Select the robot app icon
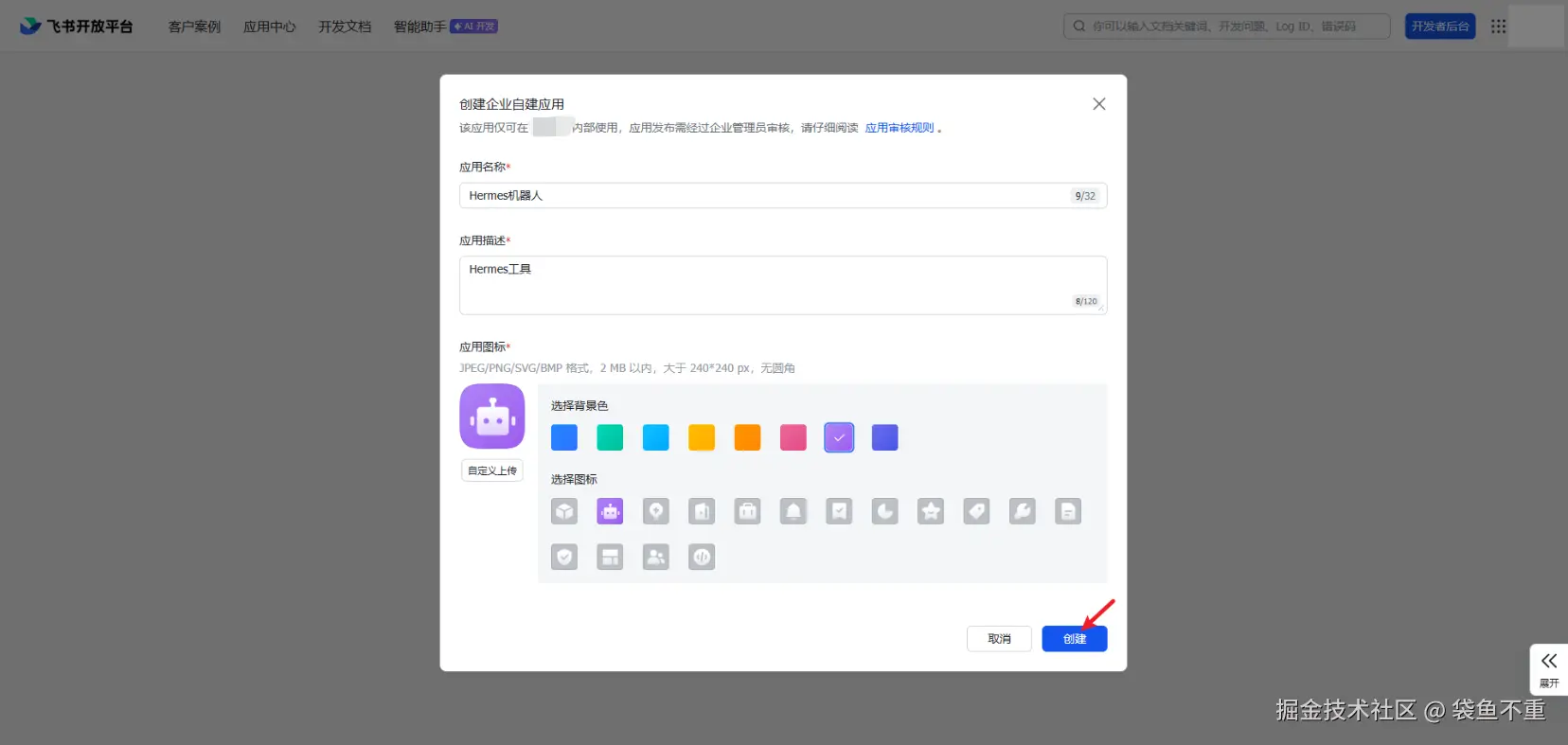Screen dimensions: 1568x745 610,512
